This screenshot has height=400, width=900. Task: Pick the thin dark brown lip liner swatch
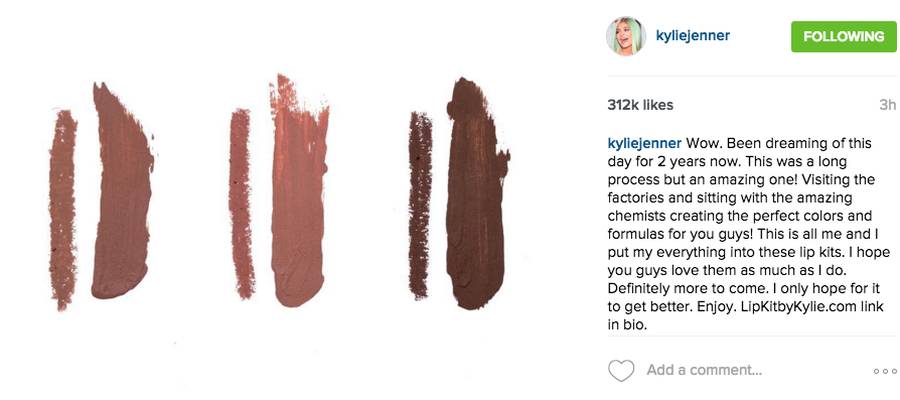coord(420,205)
